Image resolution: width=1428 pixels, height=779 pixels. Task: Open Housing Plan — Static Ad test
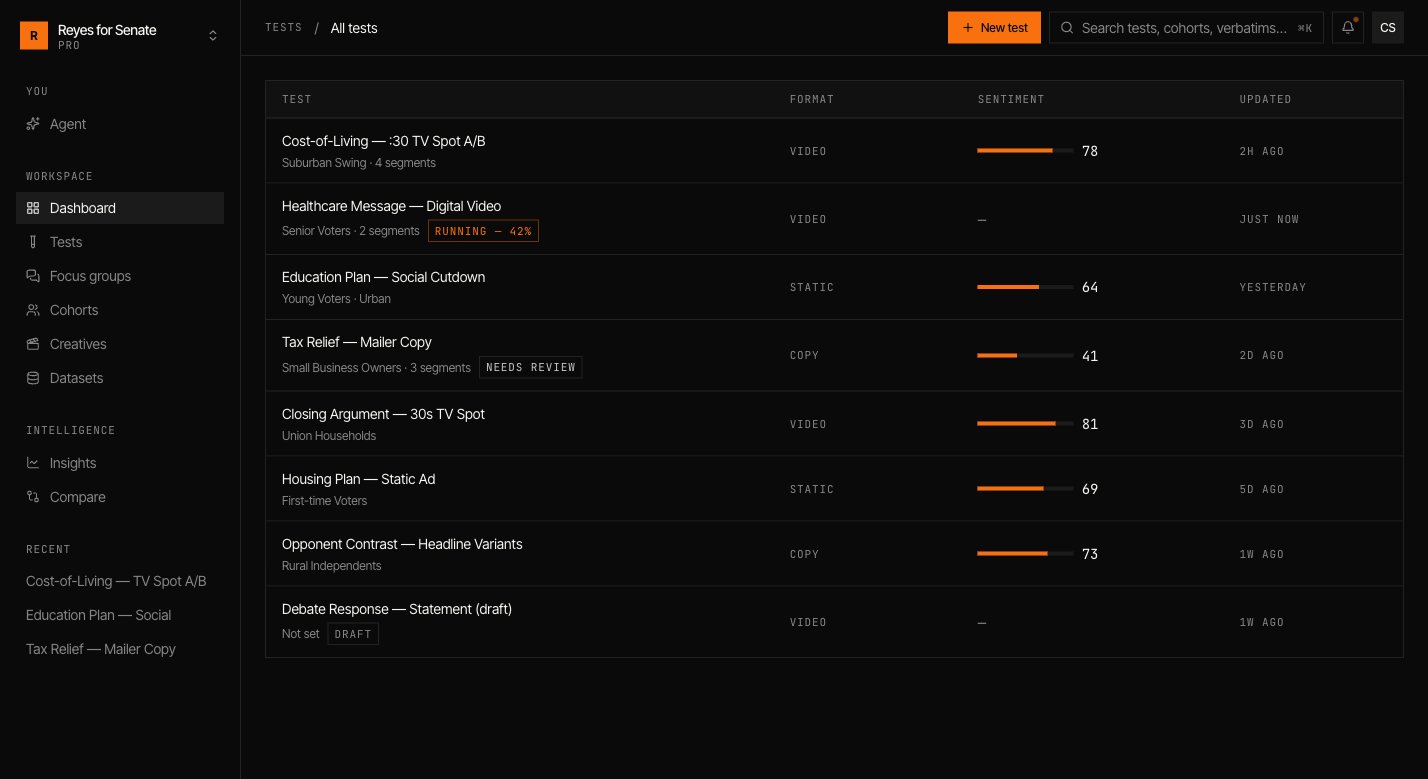358,479
